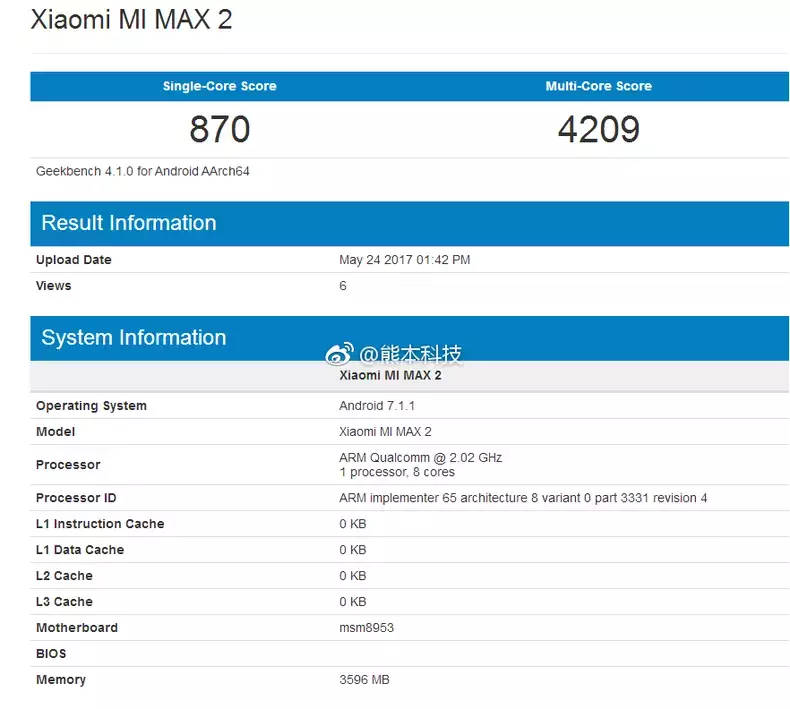Select L3 Cache value 0 KB

(353, 602)
